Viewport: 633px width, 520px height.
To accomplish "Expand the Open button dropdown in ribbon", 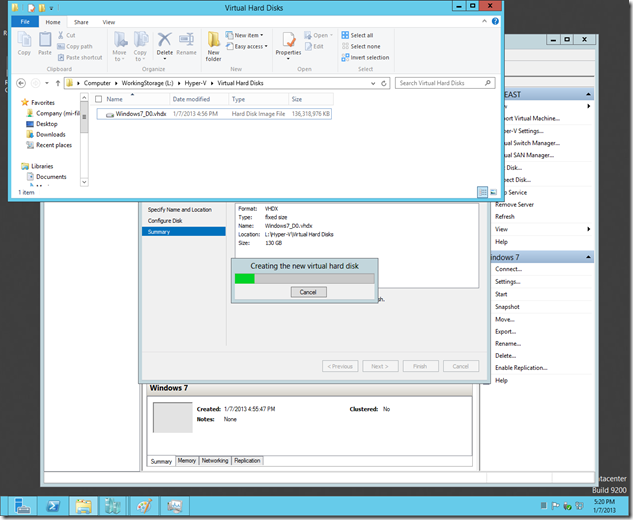I will [x=331, y=36].
